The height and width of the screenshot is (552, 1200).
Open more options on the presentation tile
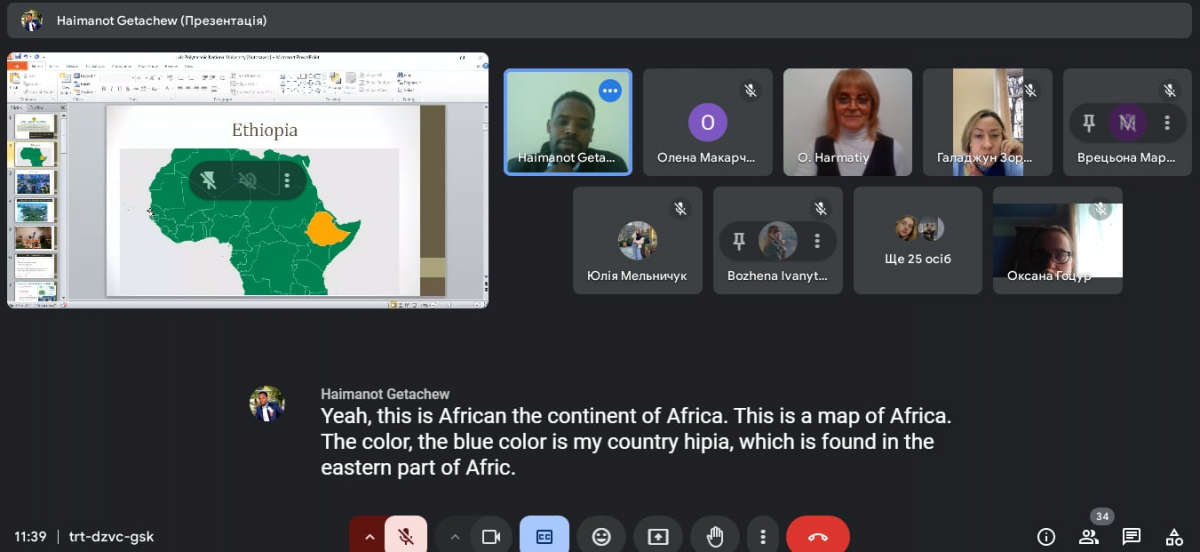287,180
